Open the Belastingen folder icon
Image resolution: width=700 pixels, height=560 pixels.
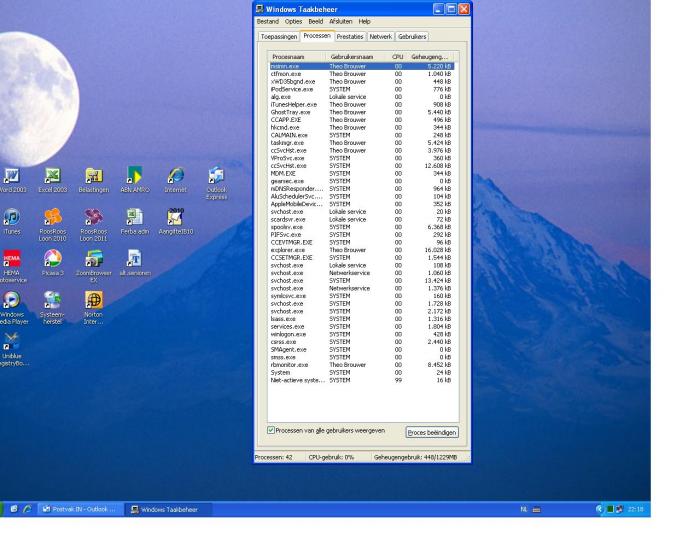[x=93, y=178]
